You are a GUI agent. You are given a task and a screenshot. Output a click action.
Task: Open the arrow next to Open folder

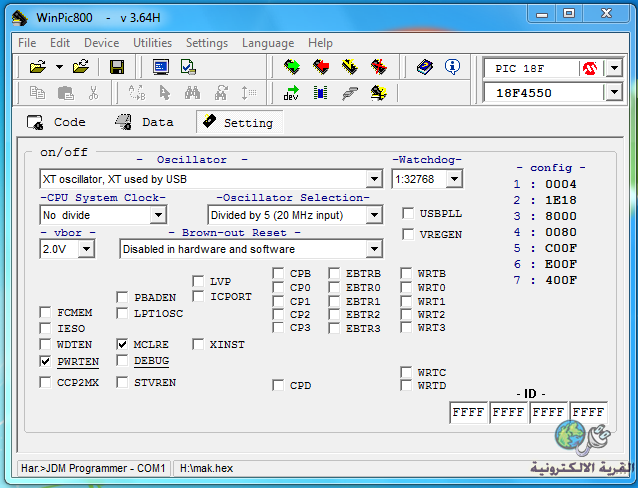pos(60,67)
